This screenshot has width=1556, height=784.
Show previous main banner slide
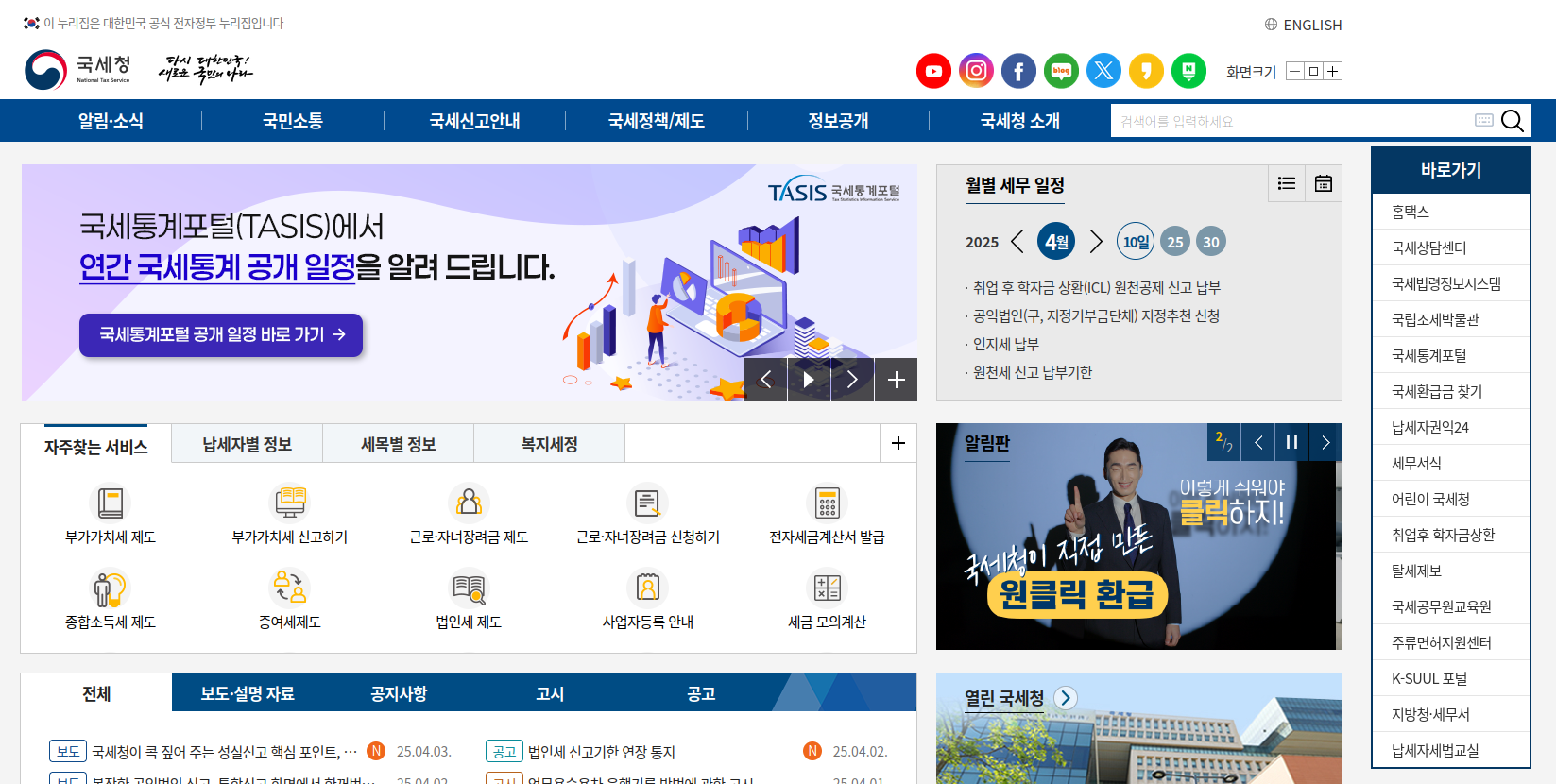[766, 380]
